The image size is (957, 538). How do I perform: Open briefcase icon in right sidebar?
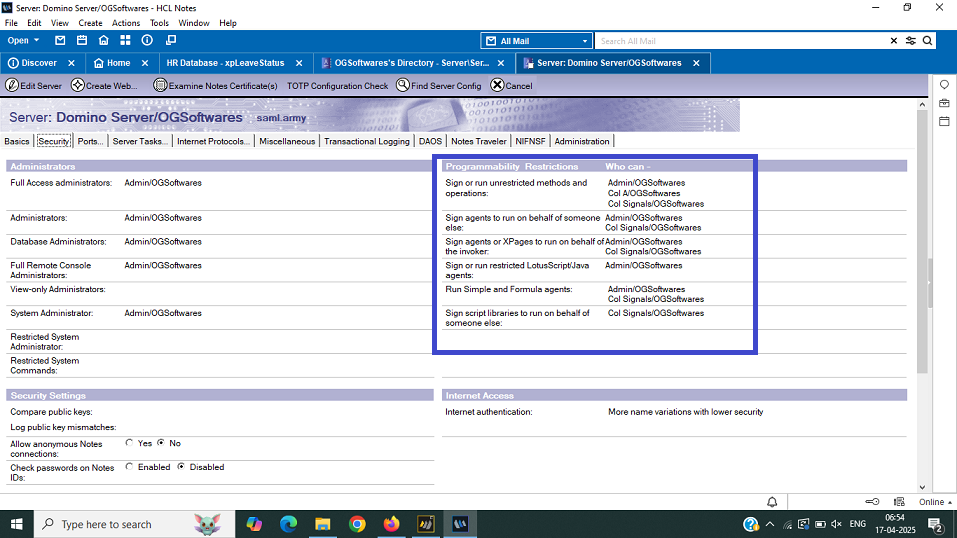tap(944, 103)
